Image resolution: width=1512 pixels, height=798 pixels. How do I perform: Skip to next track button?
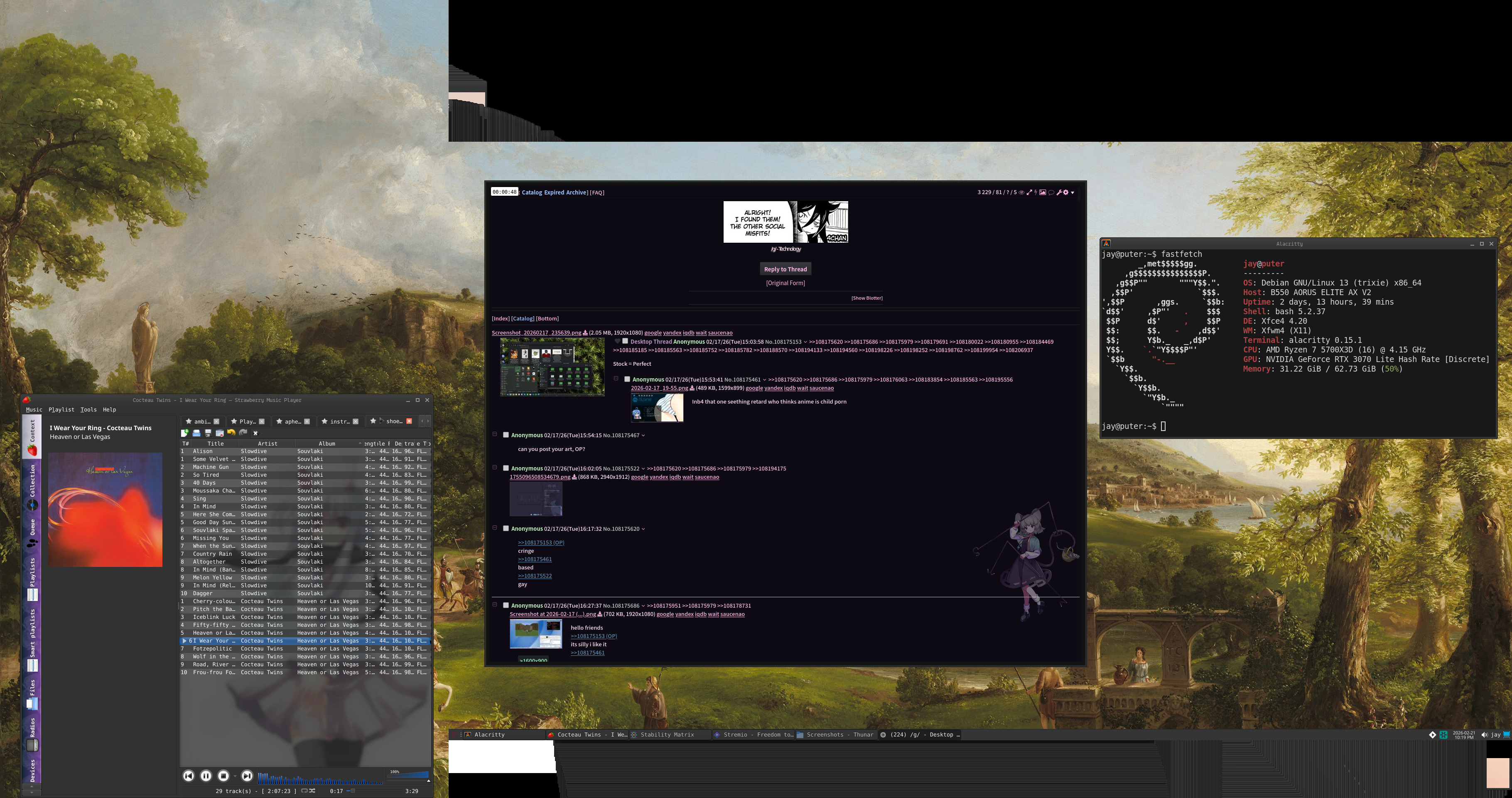pyautogui.click(x=247, y=776)
